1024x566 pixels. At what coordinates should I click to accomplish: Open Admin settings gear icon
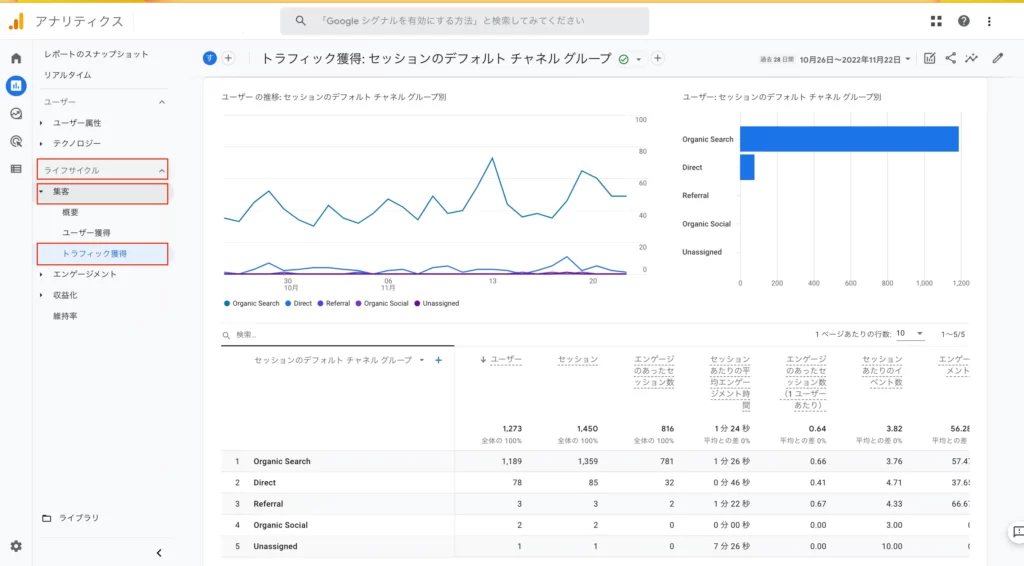pos(16,546)
